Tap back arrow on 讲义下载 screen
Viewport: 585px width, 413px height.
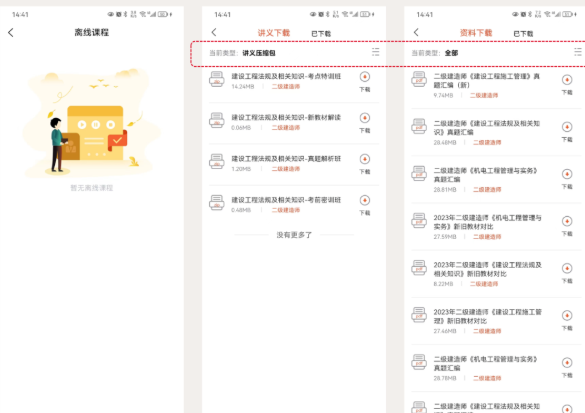click(214, 32)
